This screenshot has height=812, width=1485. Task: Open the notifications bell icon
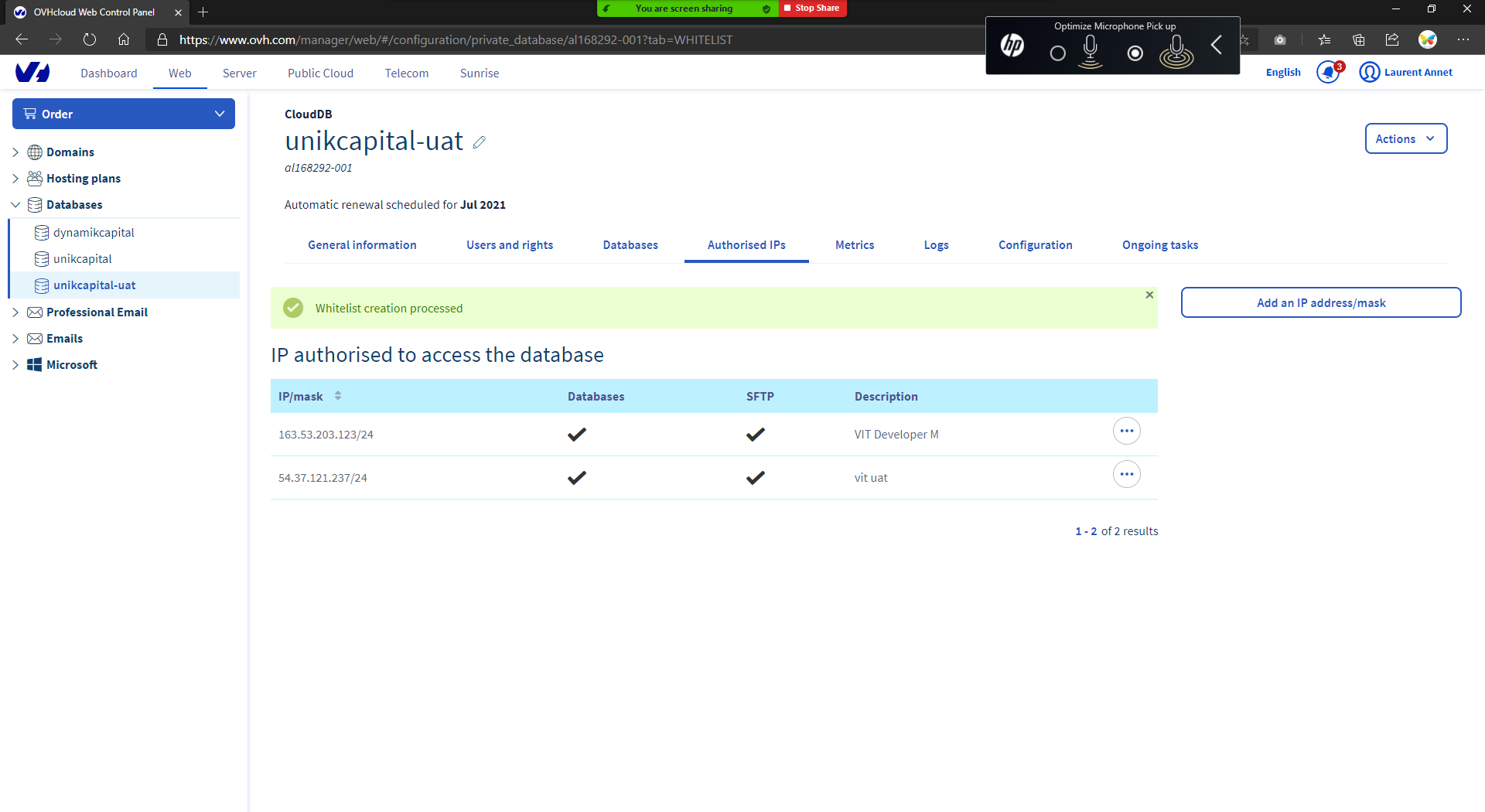tap(1328, 73)
